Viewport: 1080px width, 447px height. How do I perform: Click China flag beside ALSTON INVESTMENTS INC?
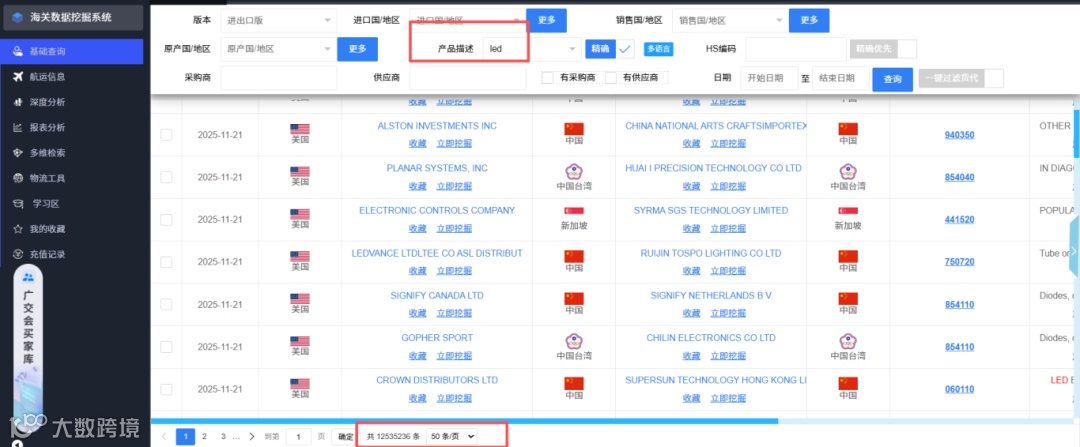[x=574, y=129]
